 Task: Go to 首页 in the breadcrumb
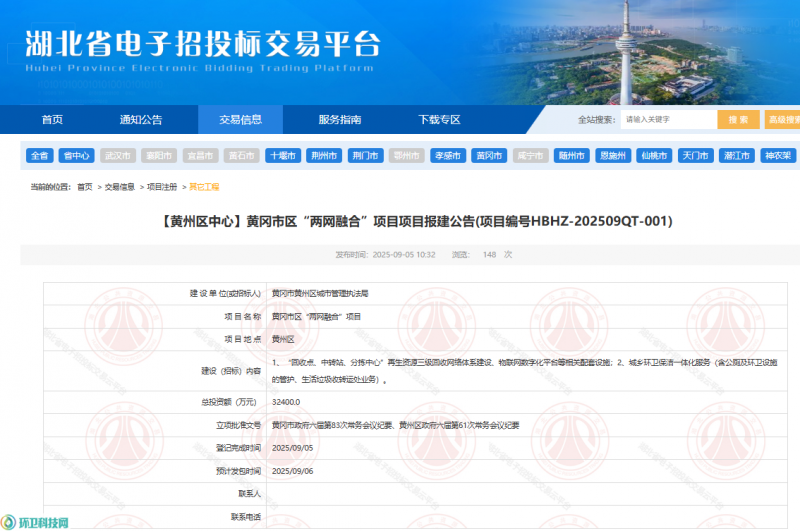[85, 187]
